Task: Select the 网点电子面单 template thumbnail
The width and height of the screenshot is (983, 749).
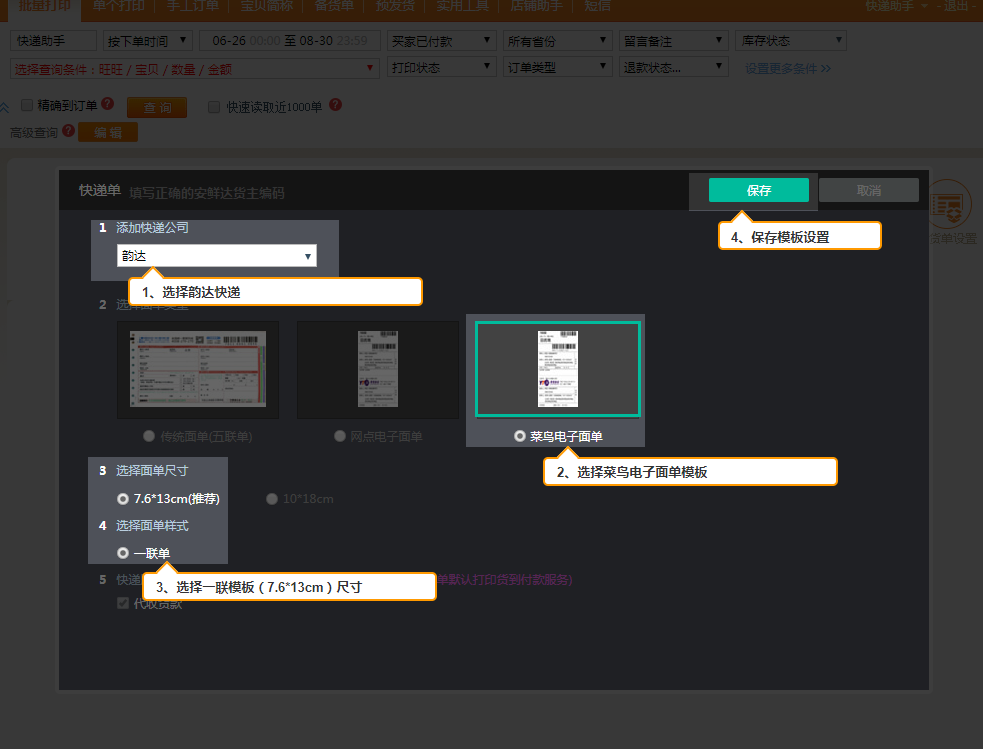Action: coord(378,369)
